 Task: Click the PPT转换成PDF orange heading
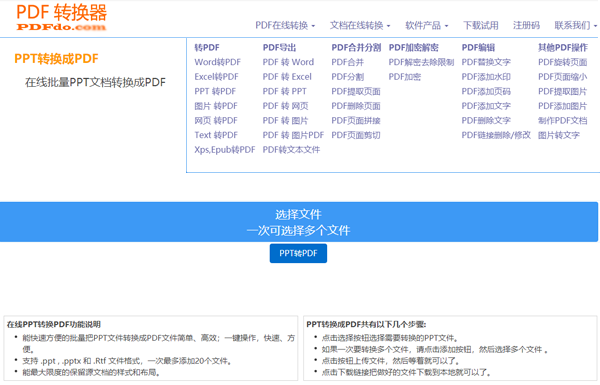[56, 59]
